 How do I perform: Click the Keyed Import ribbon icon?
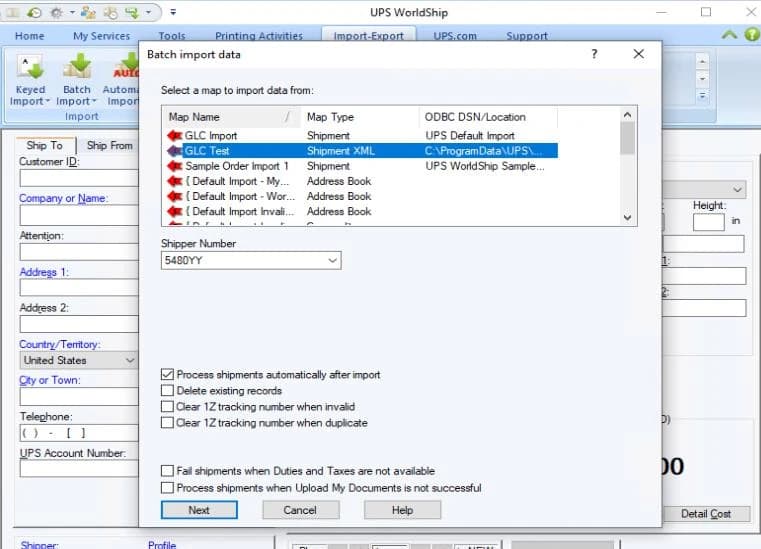pos(30,67)
